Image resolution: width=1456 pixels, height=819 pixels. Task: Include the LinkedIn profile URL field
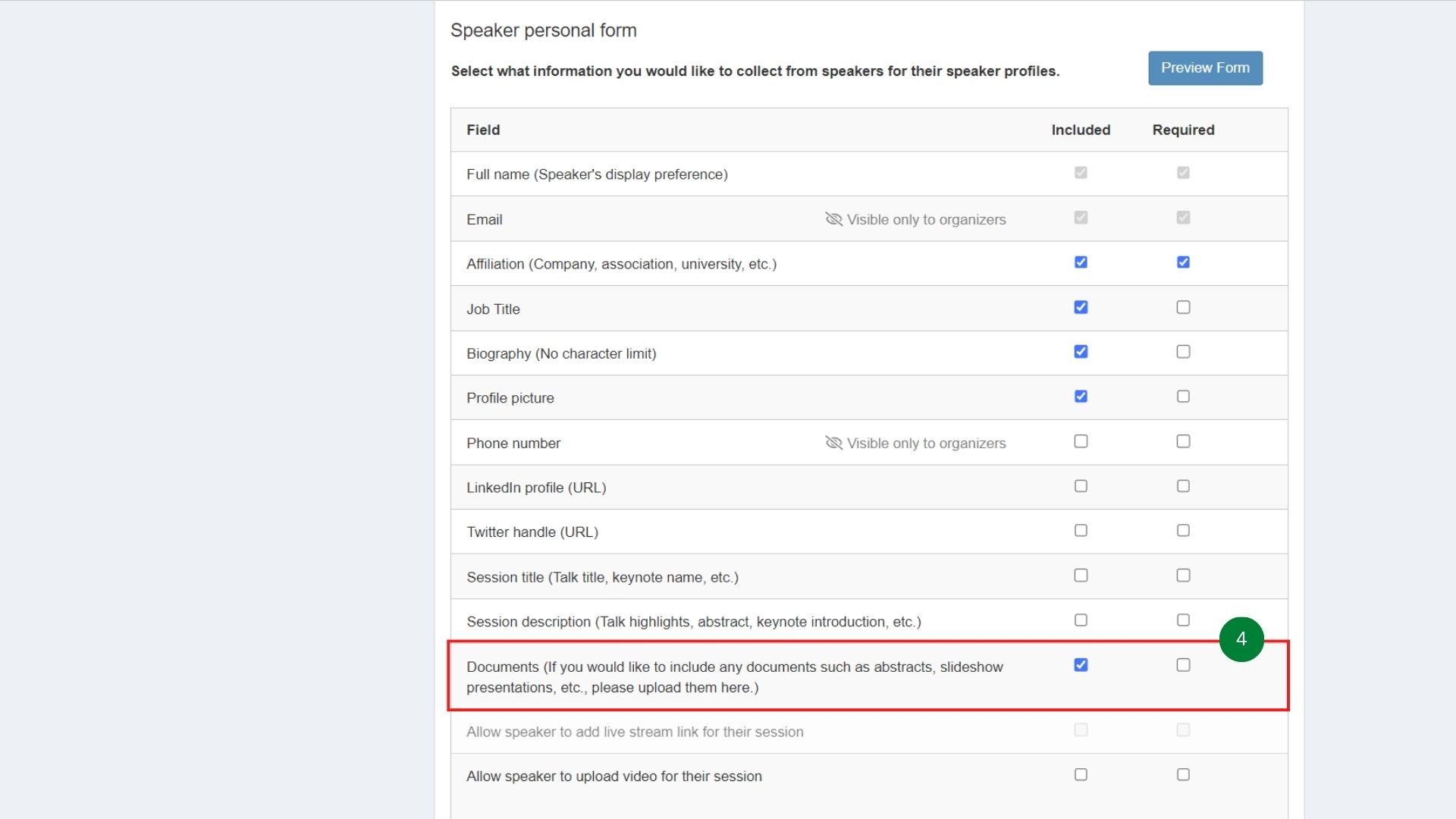coord(1081,485)
